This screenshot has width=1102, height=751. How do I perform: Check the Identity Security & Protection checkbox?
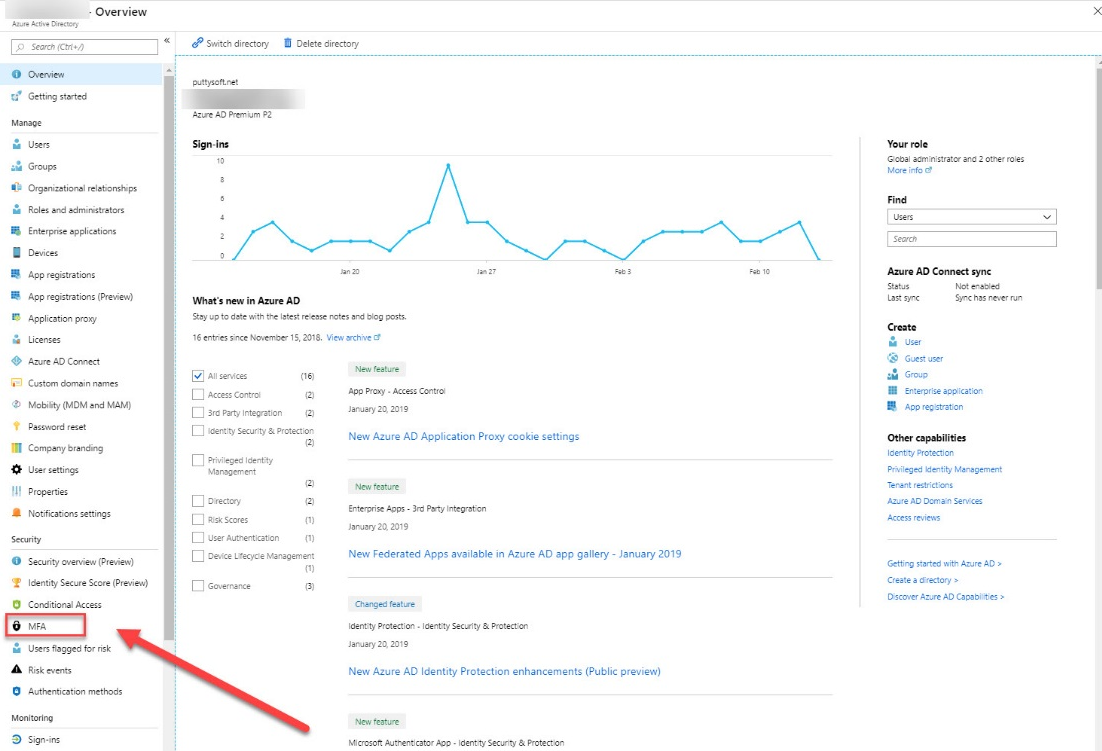pos(198,431)
